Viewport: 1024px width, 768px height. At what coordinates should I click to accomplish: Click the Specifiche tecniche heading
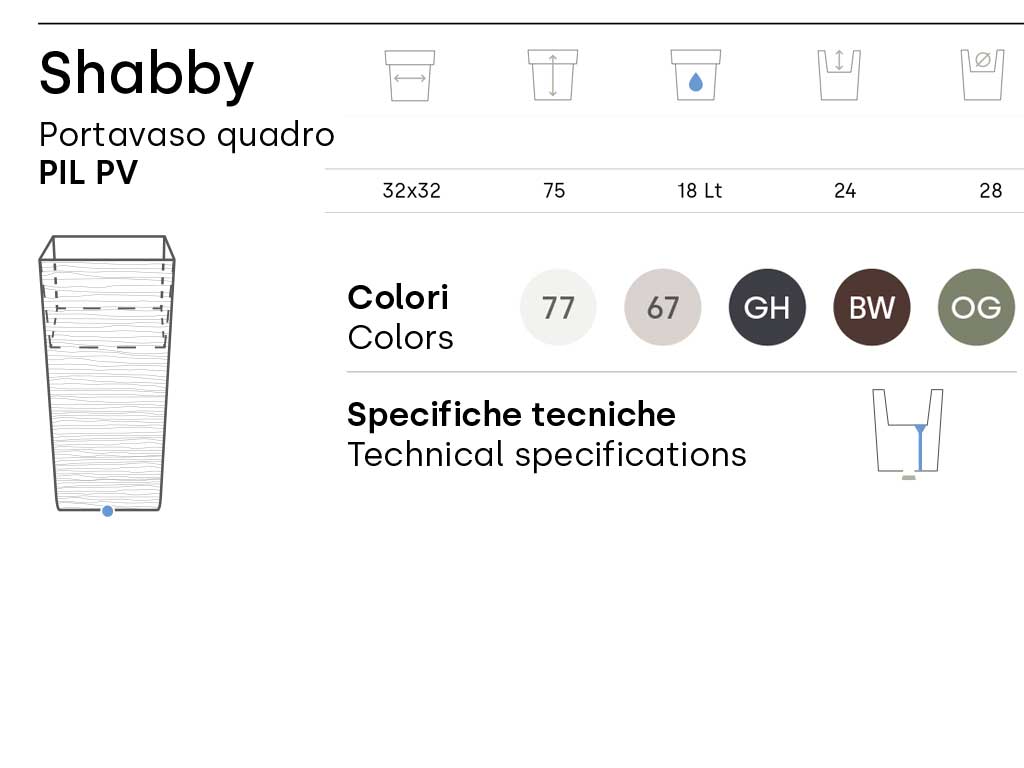pyautogui.click(x=511, y=414)
